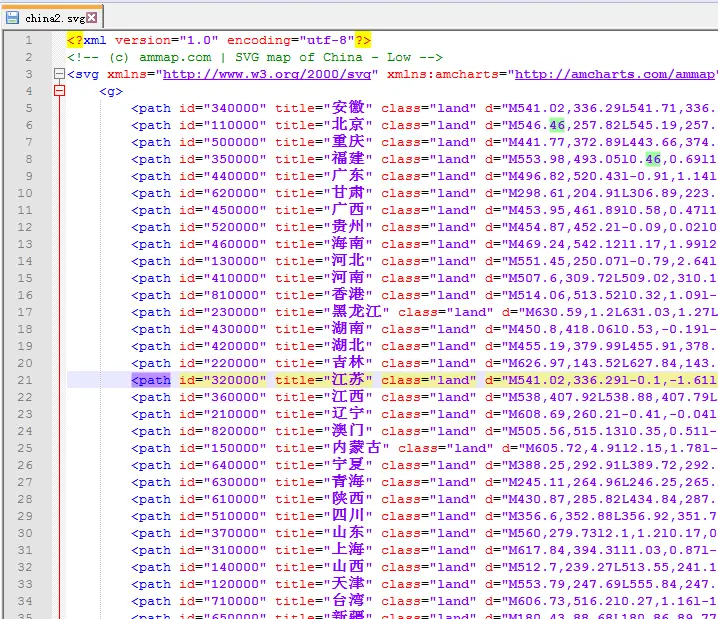
Task: Click the title 甘肃 on line 10
Action: point(348,192)
